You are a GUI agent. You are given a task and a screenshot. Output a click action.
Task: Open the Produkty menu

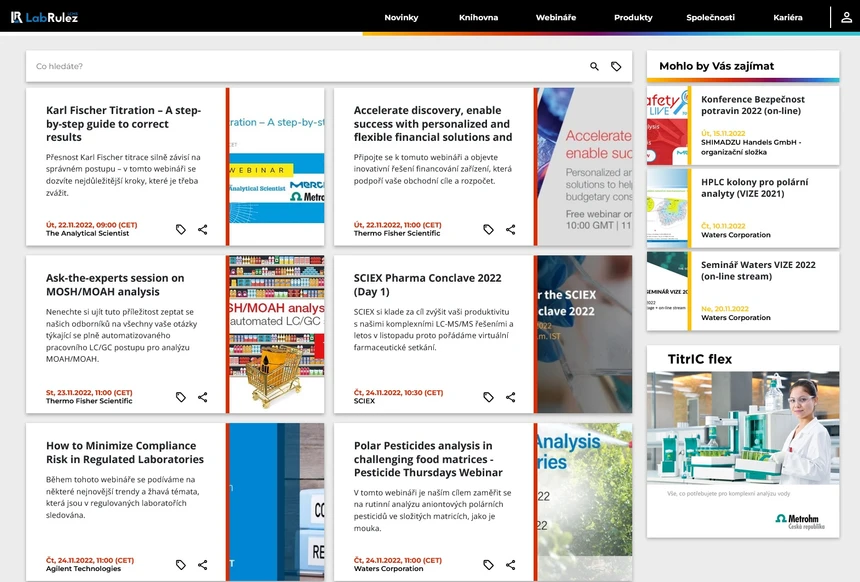(x=633, y=18)
